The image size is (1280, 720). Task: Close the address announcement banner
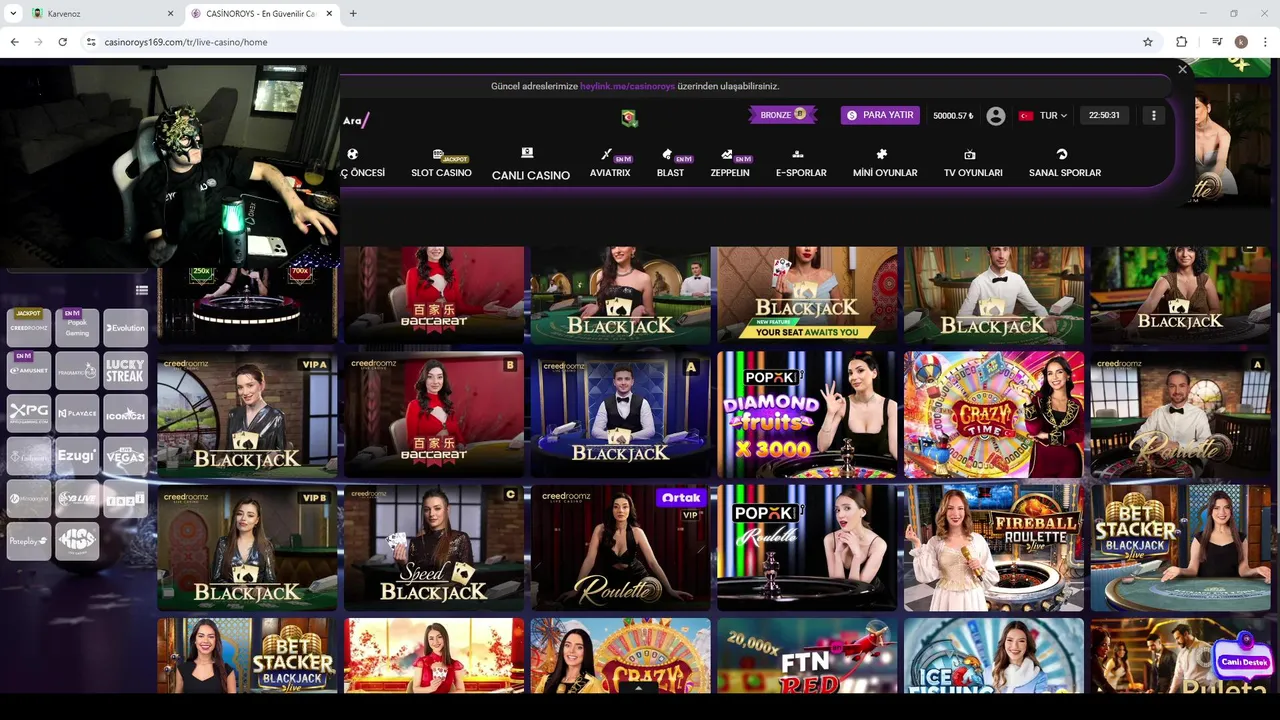(x=1182, y=69)
